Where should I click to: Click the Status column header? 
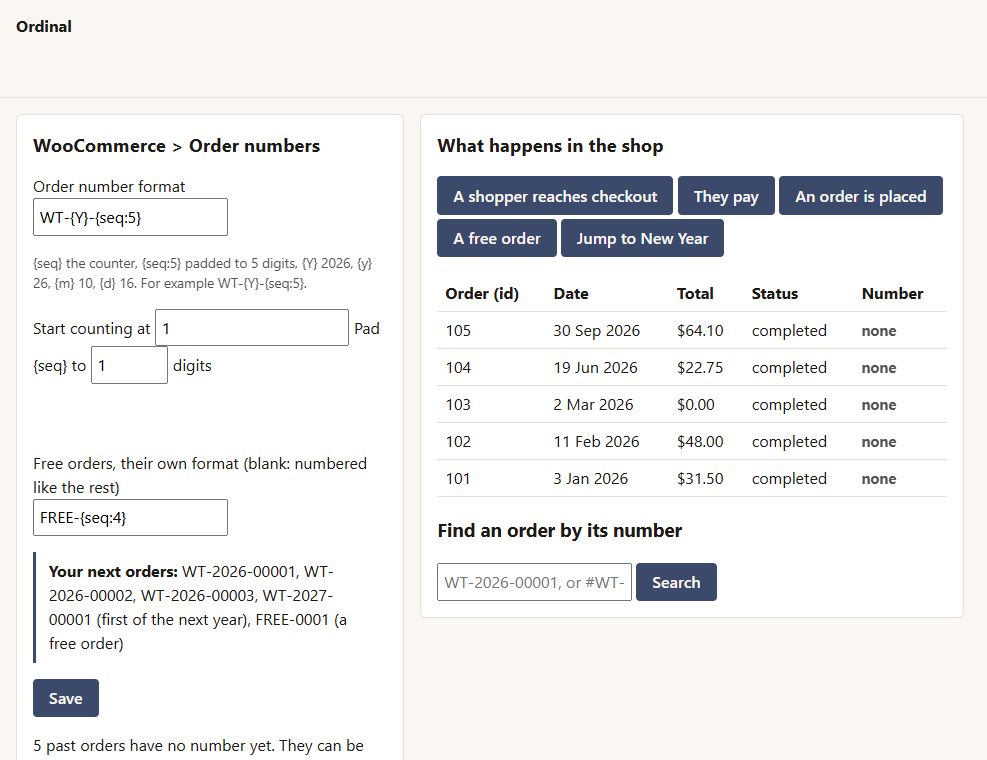coord(775,293)
